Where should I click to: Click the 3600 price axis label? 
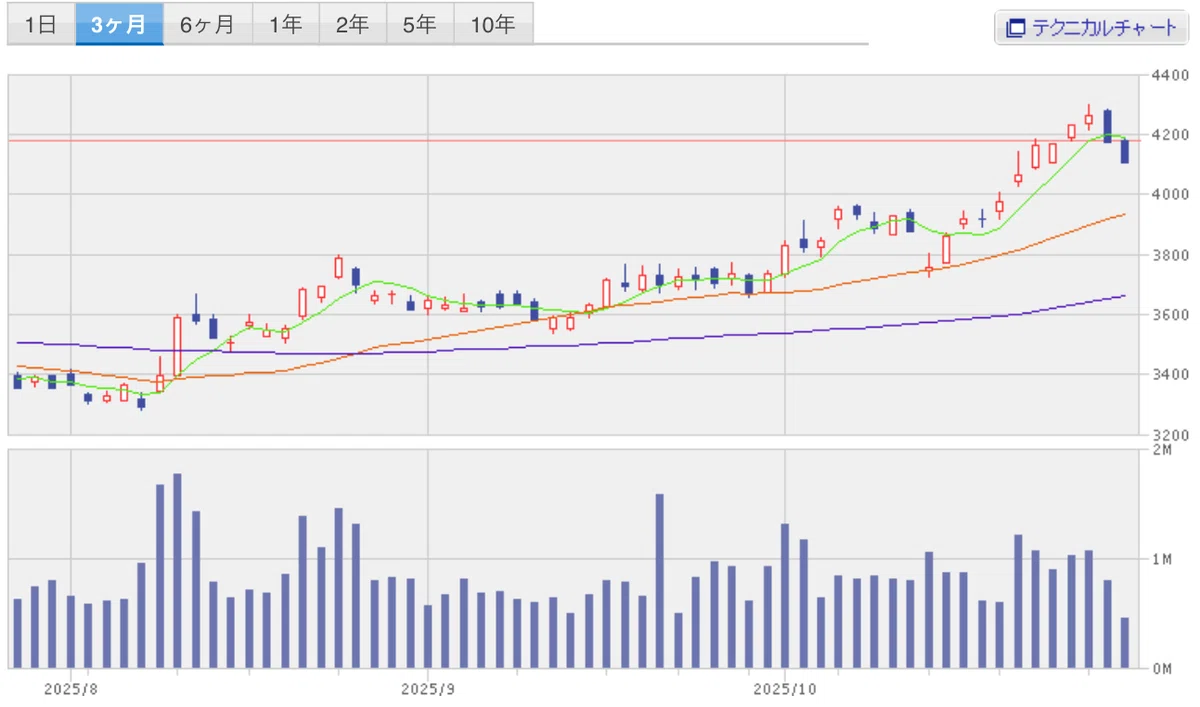pyautogui.click(x=1169, y=315)
